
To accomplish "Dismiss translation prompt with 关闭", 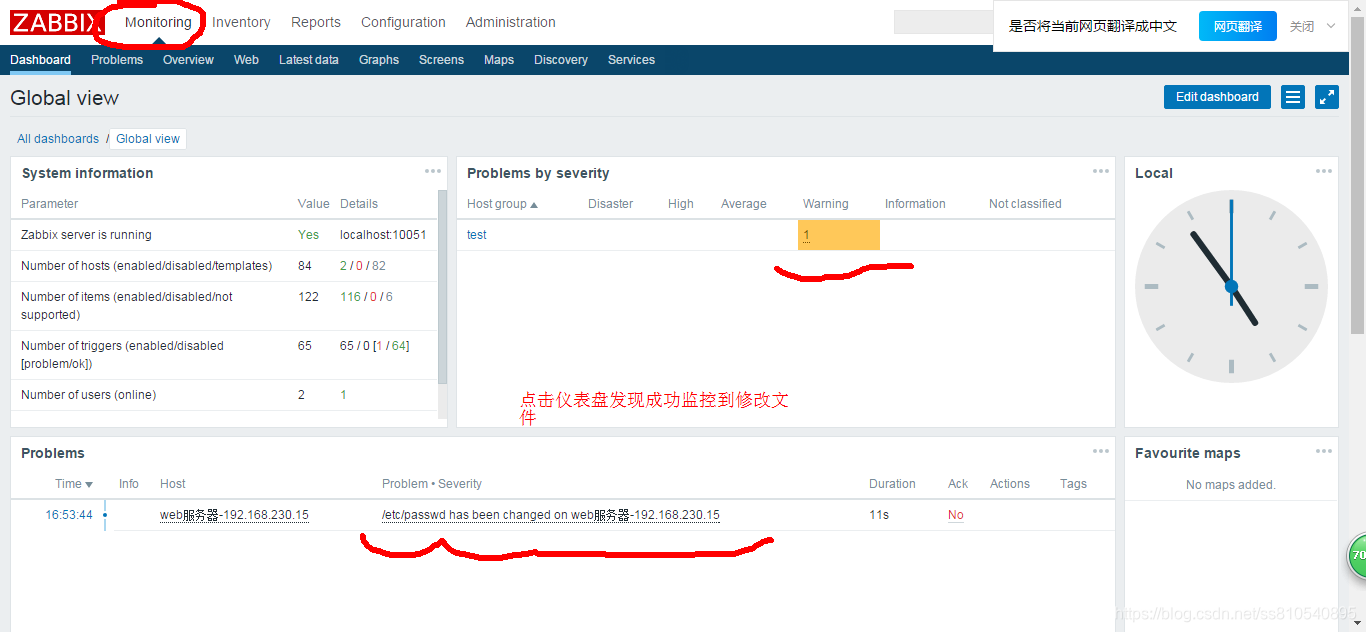I will (x=1302, y=26).
